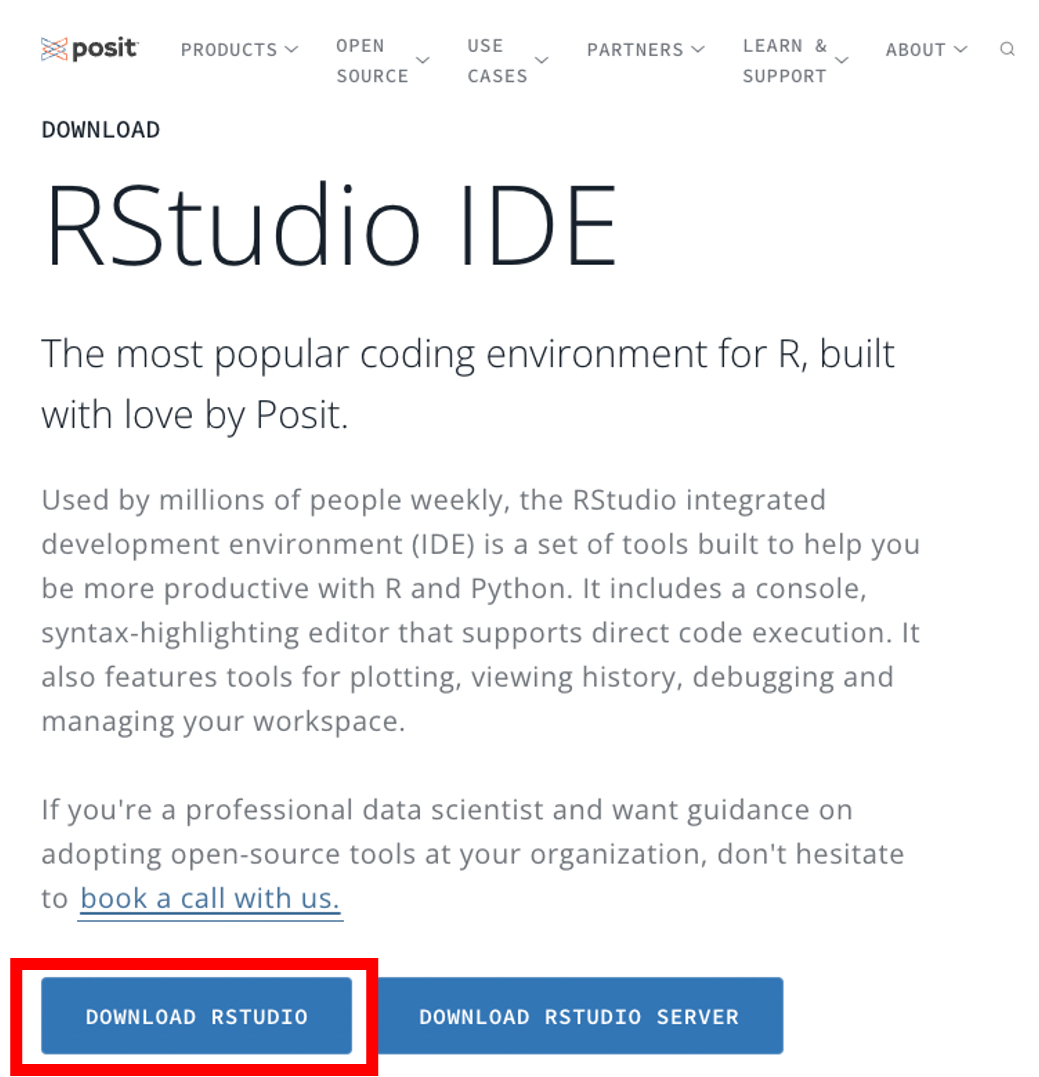Expand the chevron next to Partners
1039x1077 pixels.
(x=698, y=49)
